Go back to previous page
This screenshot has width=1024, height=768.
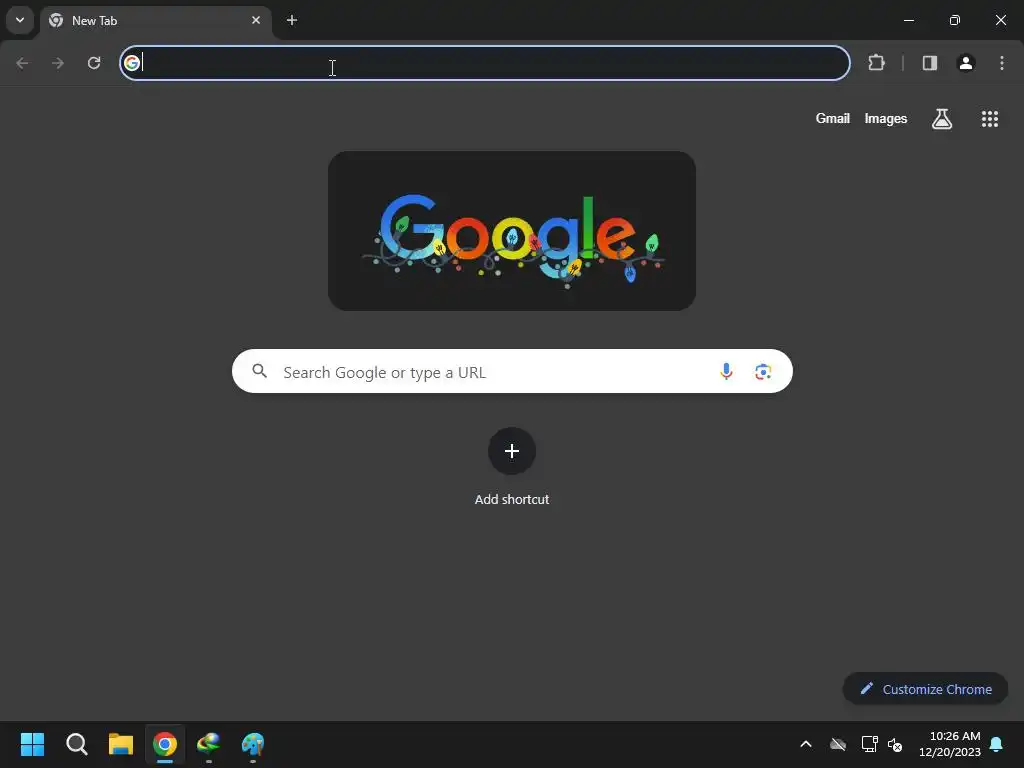22,63
